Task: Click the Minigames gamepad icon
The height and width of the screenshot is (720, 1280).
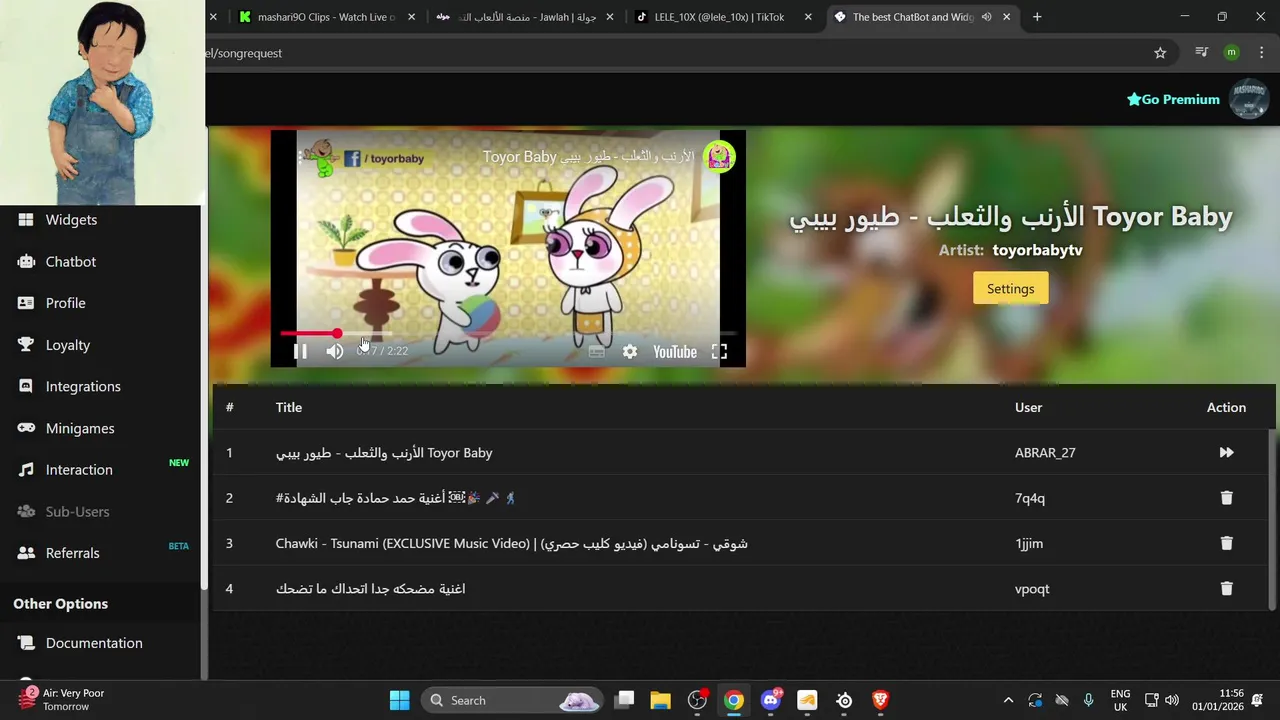Action: [x=26, y=428]
